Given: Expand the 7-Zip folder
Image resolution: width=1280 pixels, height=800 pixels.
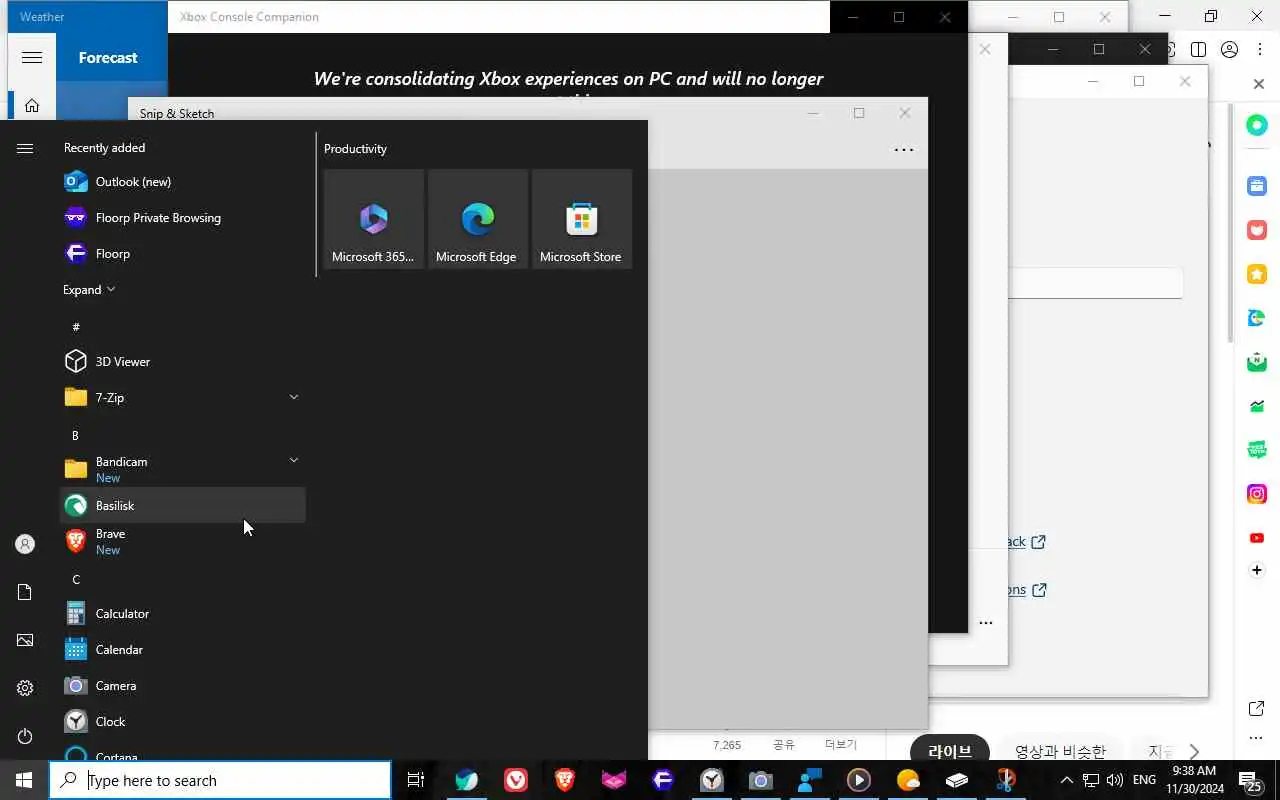Looking at the screenshot, I should pos(294,397).
